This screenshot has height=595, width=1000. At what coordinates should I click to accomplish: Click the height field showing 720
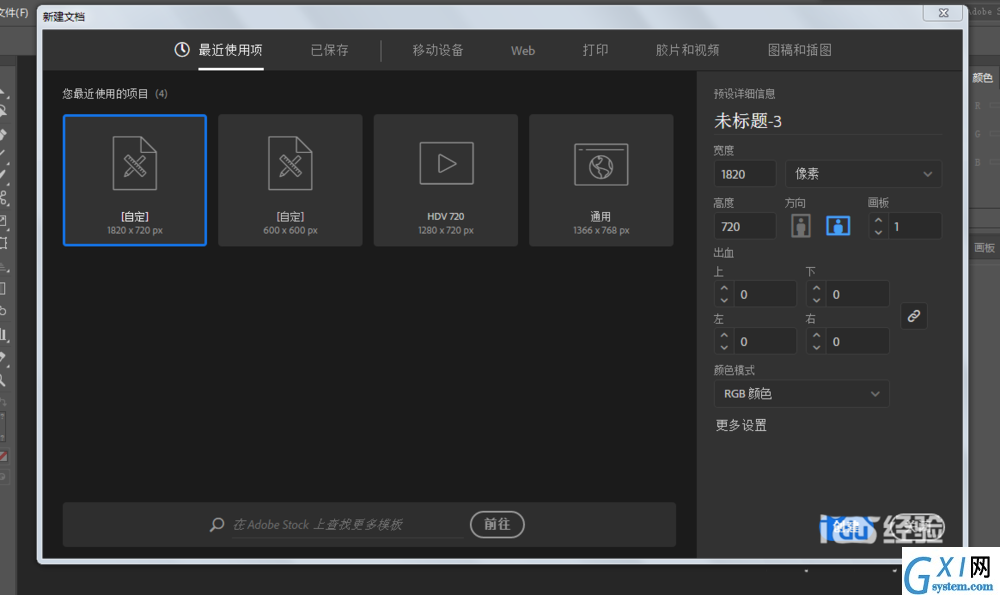point(744,226)
